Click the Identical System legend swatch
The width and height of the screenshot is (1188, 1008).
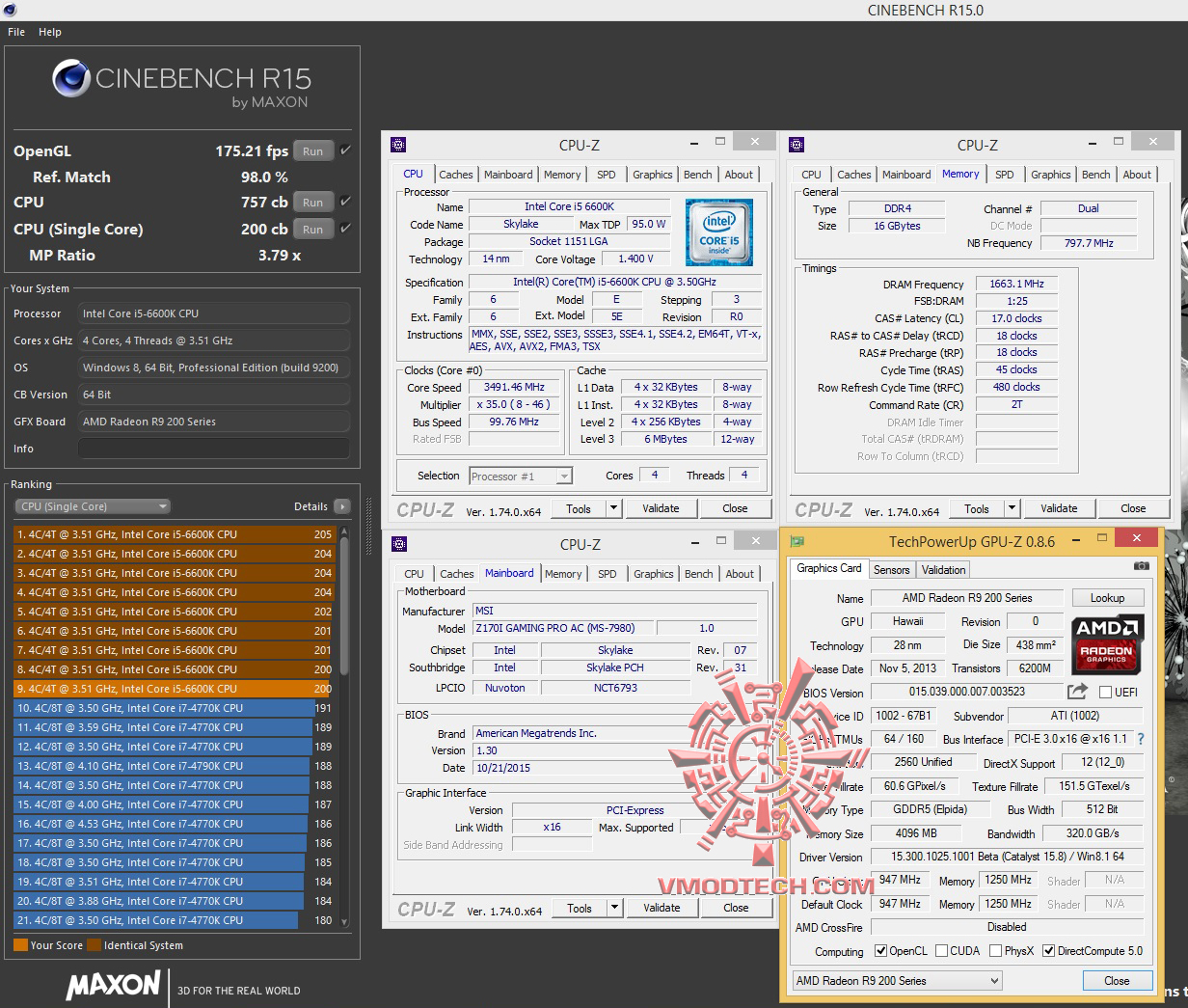(94, 945)
